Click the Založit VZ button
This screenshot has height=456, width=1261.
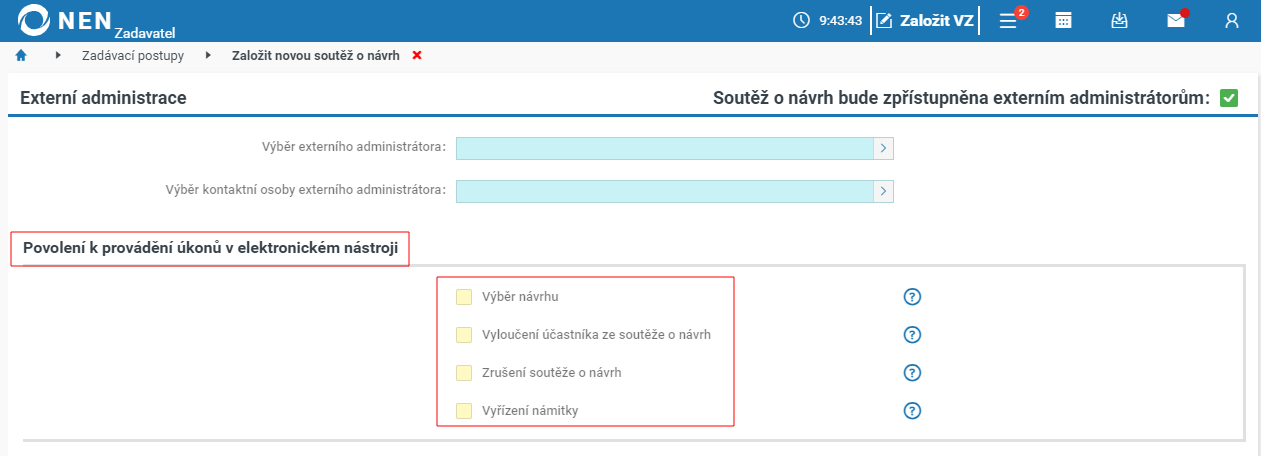pos(925,20)
